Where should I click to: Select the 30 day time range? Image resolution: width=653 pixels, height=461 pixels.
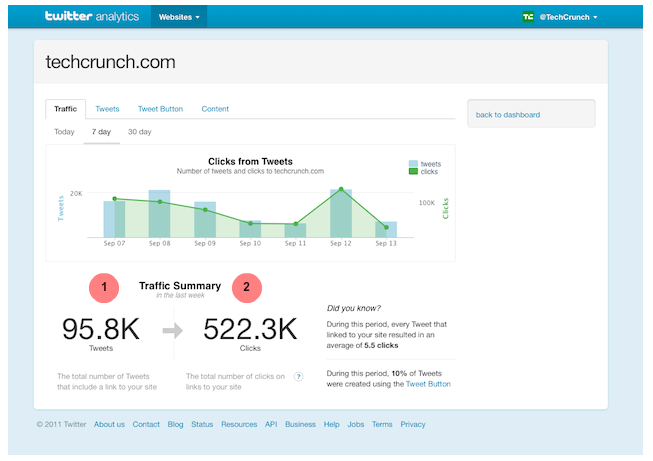click(x=139, y=132)
